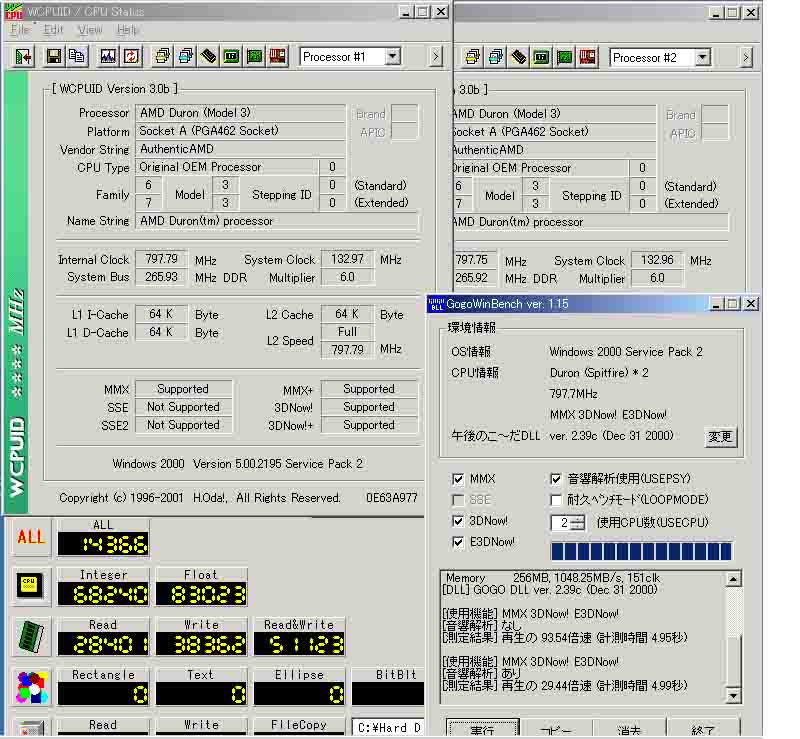Click the copy documents toolbar icon
800x739 pixels.
point(77,56)
